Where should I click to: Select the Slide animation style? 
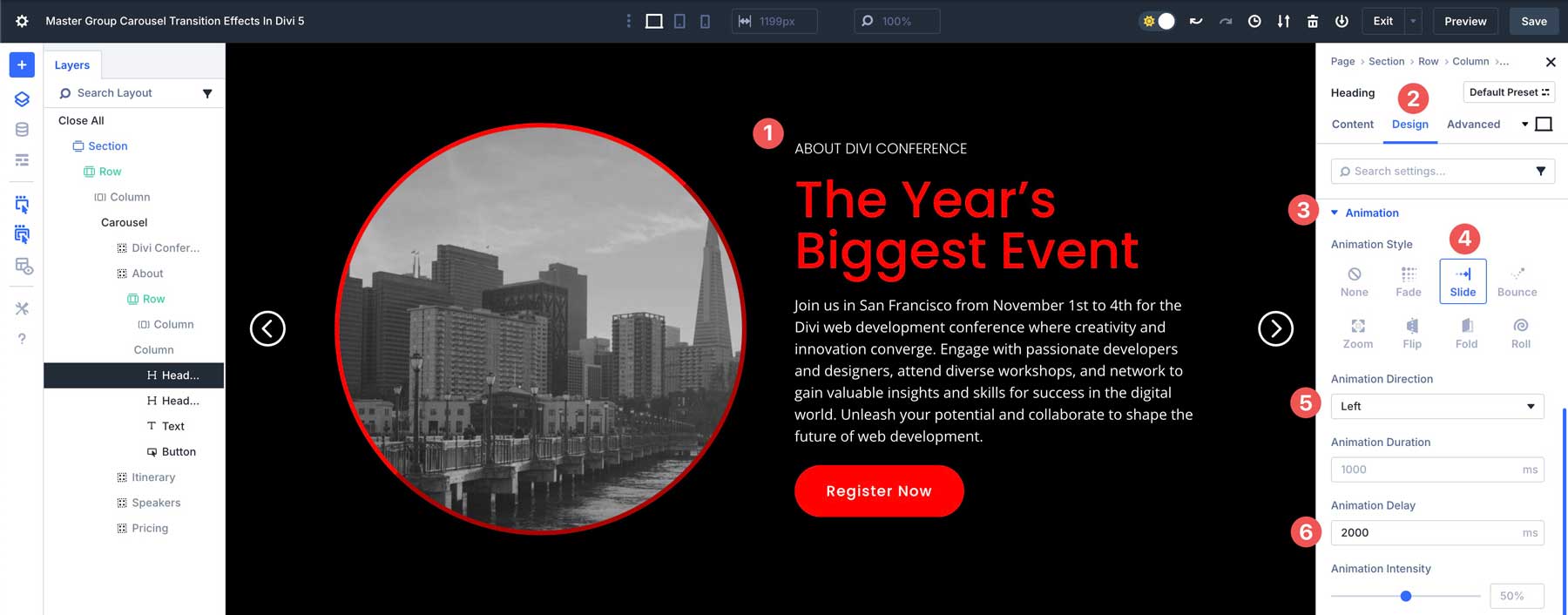click(1463, 281)
